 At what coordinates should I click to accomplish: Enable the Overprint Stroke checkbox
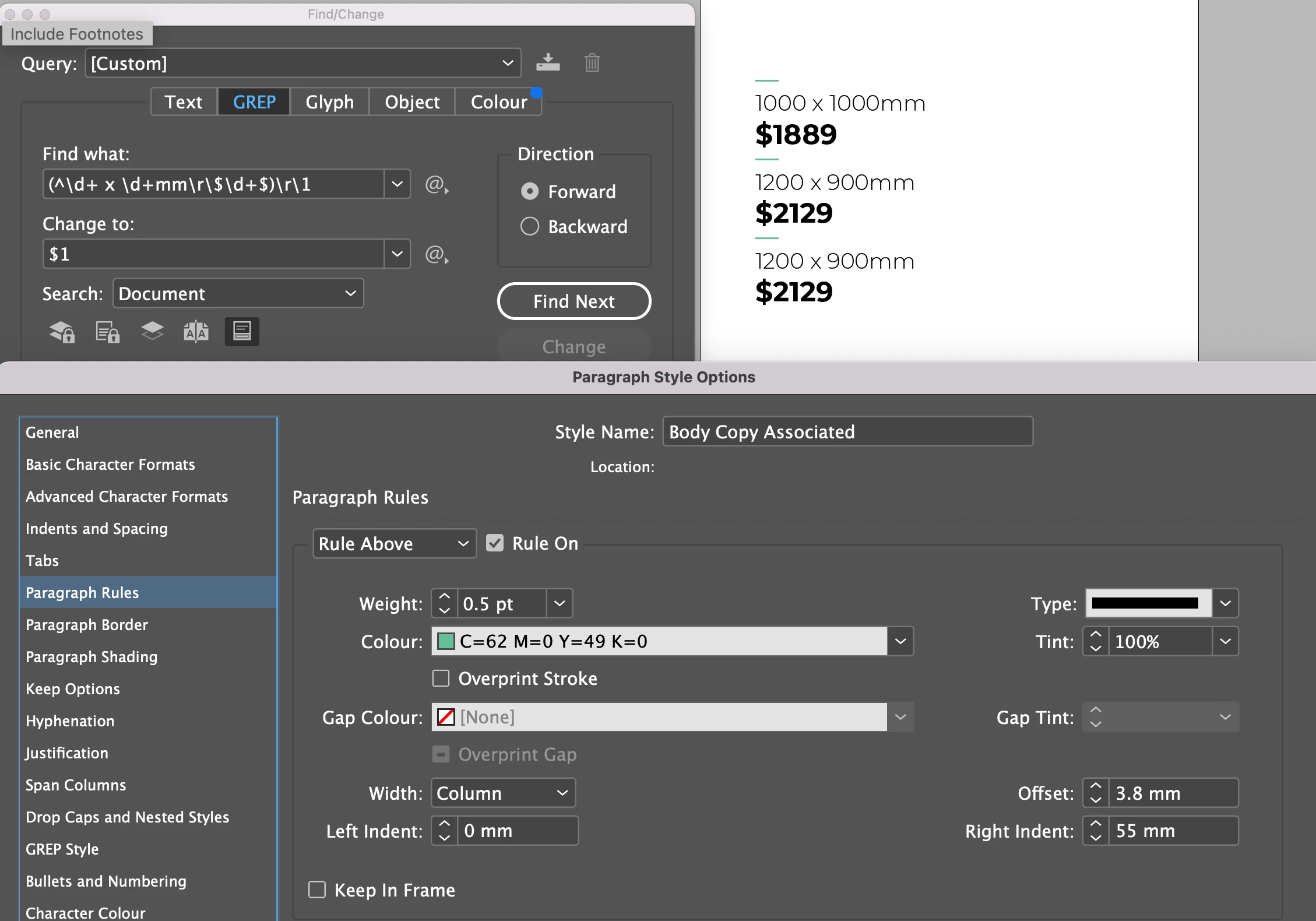pos(441,679)
